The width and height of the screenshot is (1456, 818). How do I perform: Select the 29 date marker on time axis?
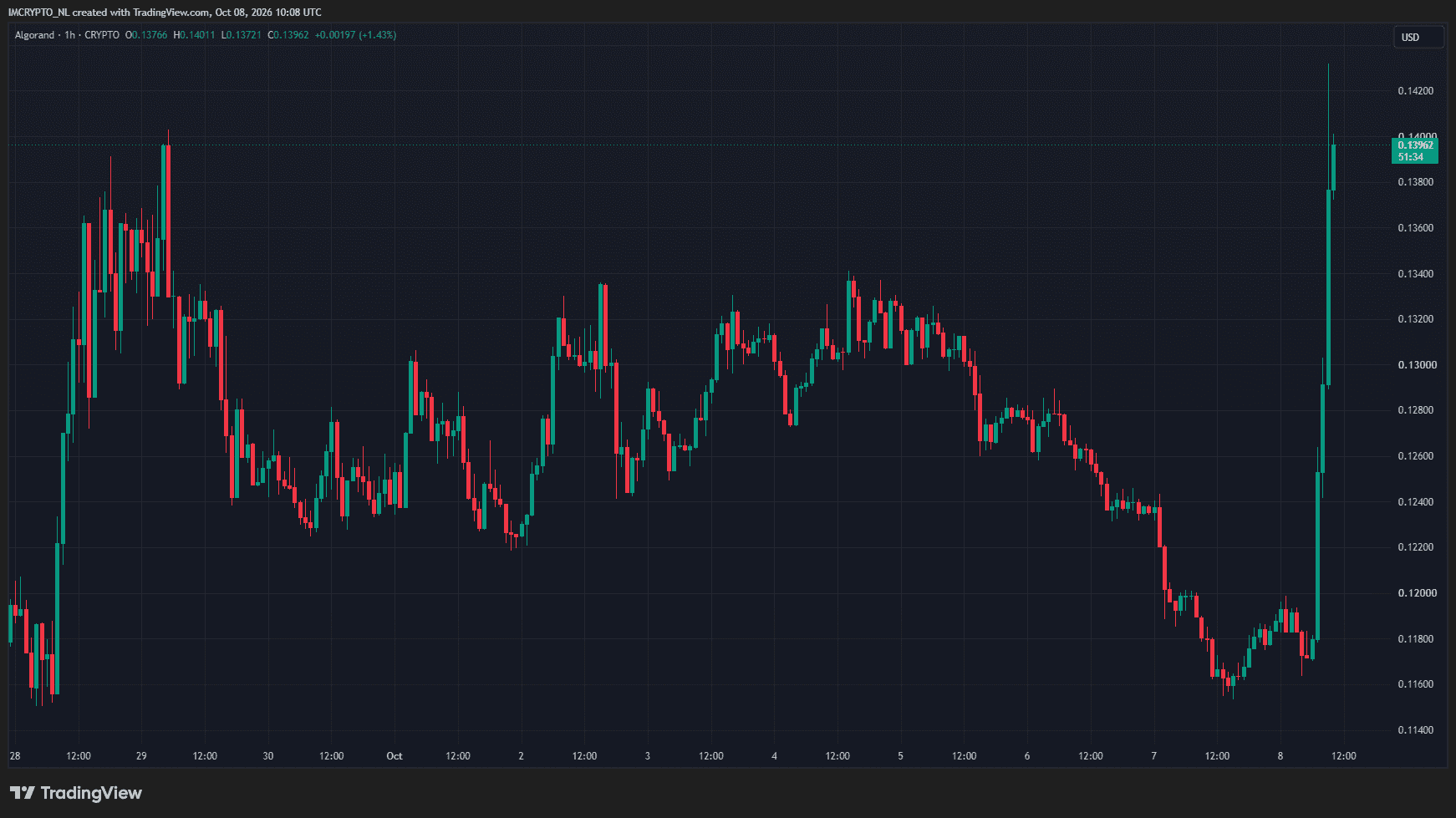(141, 756)
